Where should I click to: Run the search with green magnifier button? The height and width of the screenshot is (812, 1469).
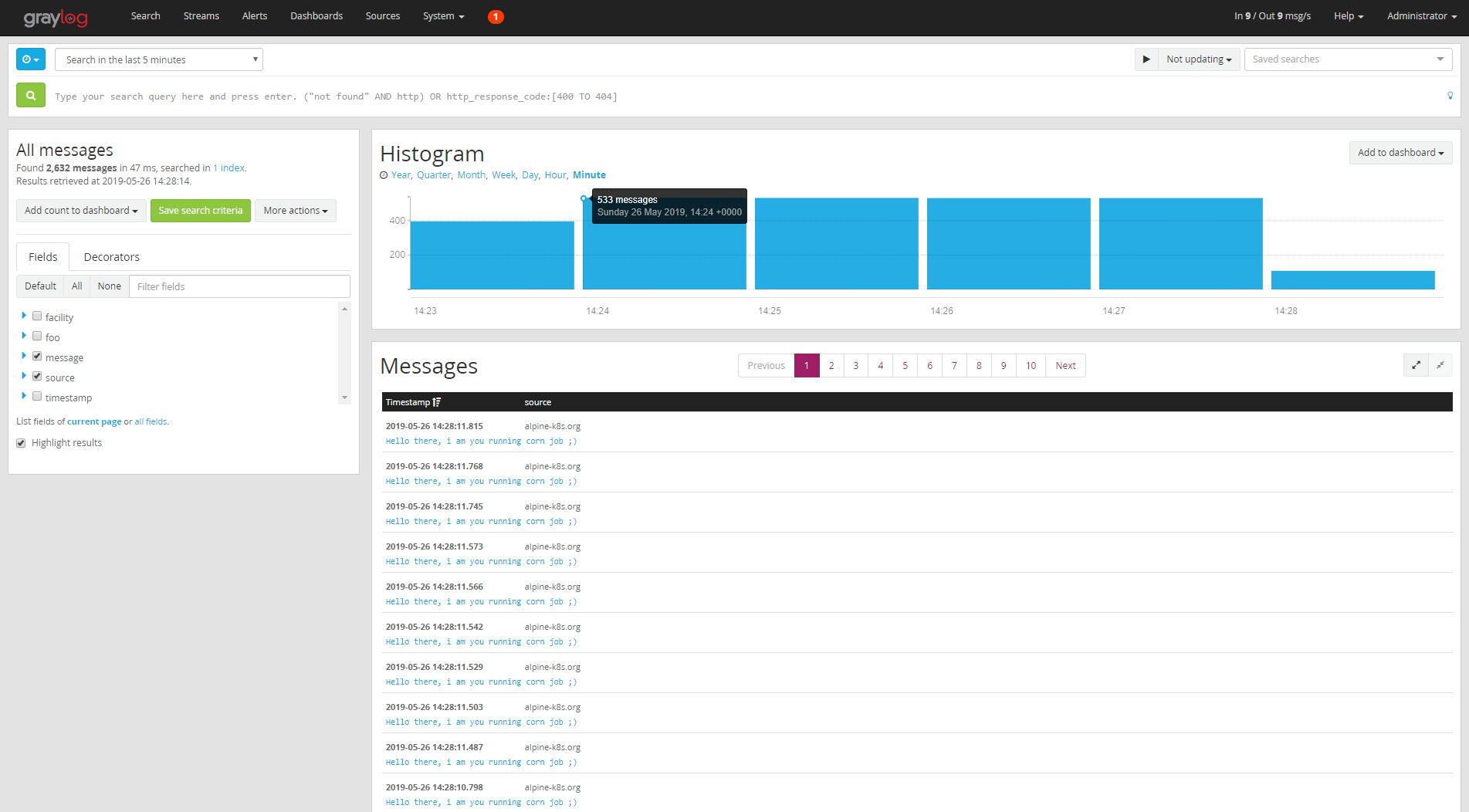(x=31, y=96)
